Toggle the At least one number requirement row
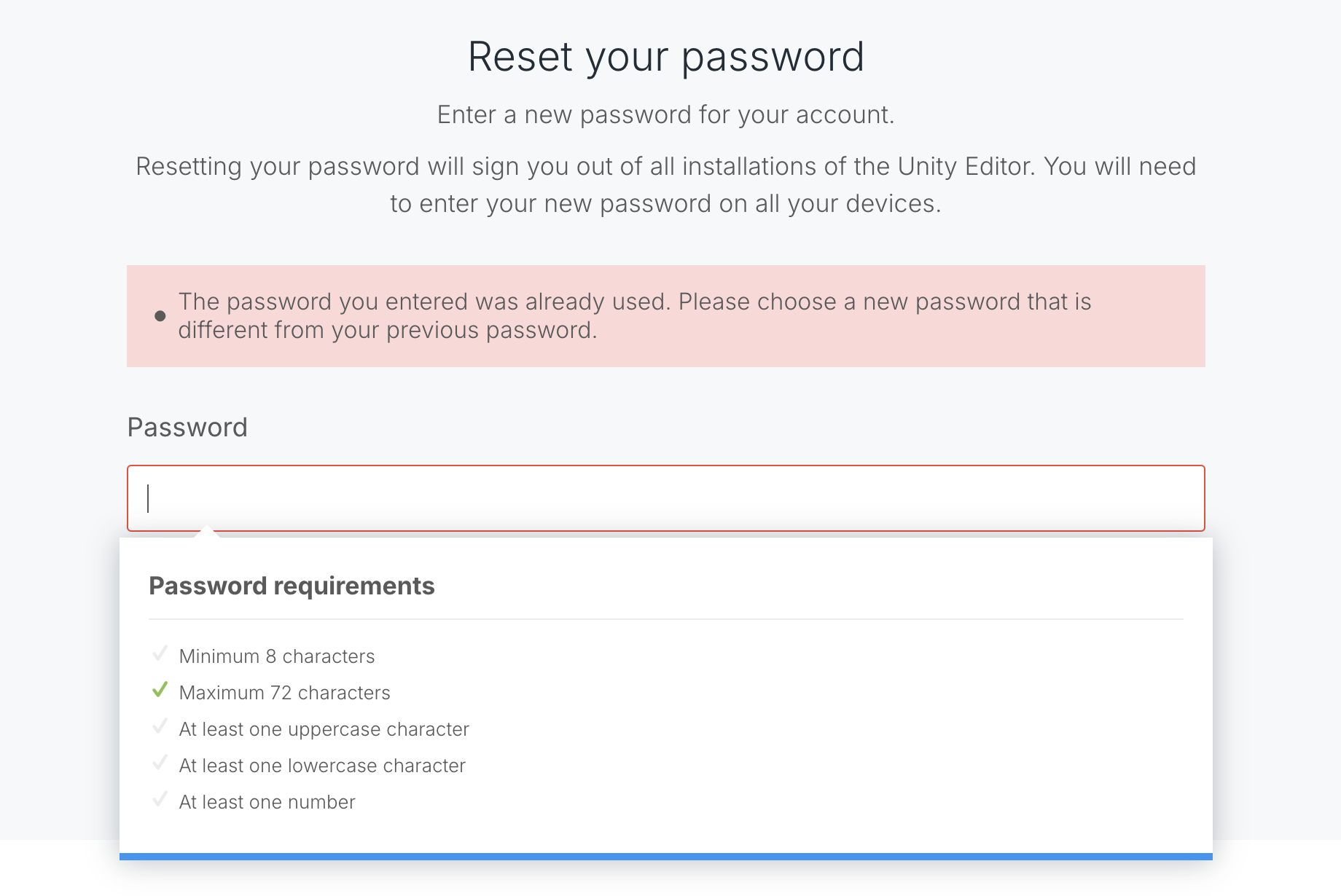Screen dimensions: 1341x896 click(x=267, y=801)
